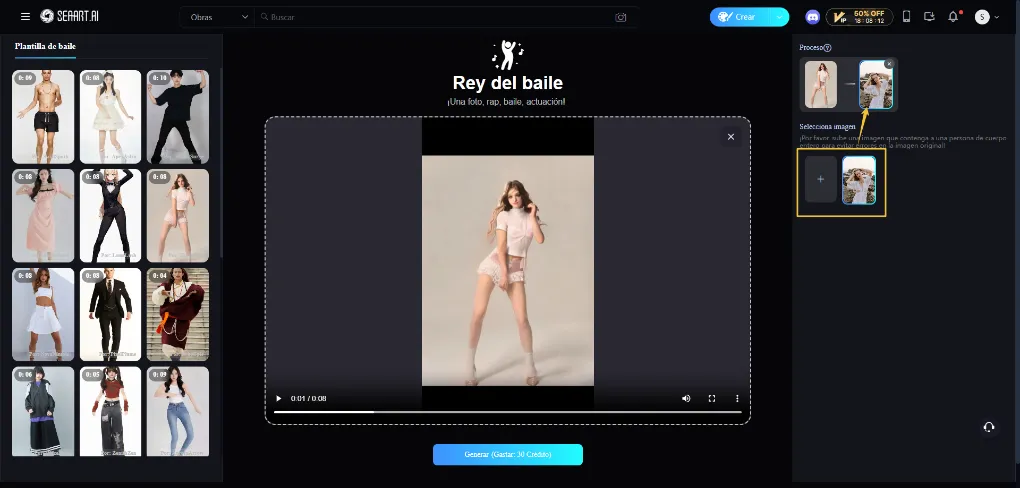Expand the Crear button dropdown arrow
Image resolution: width=1020 pixels, height=488 pixels.
pos(779,17)
